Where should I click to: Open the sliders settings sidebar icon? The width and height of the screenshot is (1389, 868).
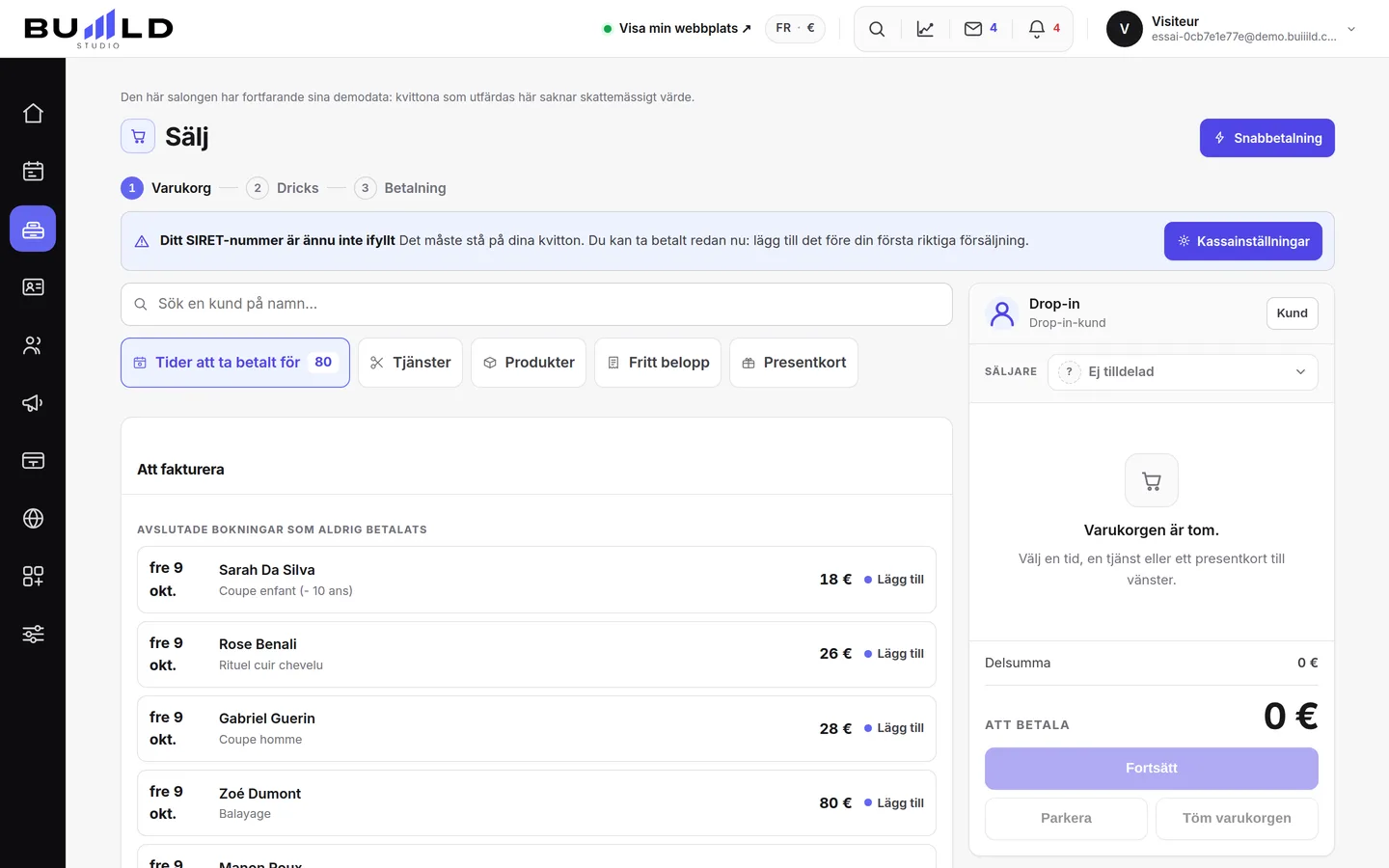pyautogui.click(x=33, y=635)
